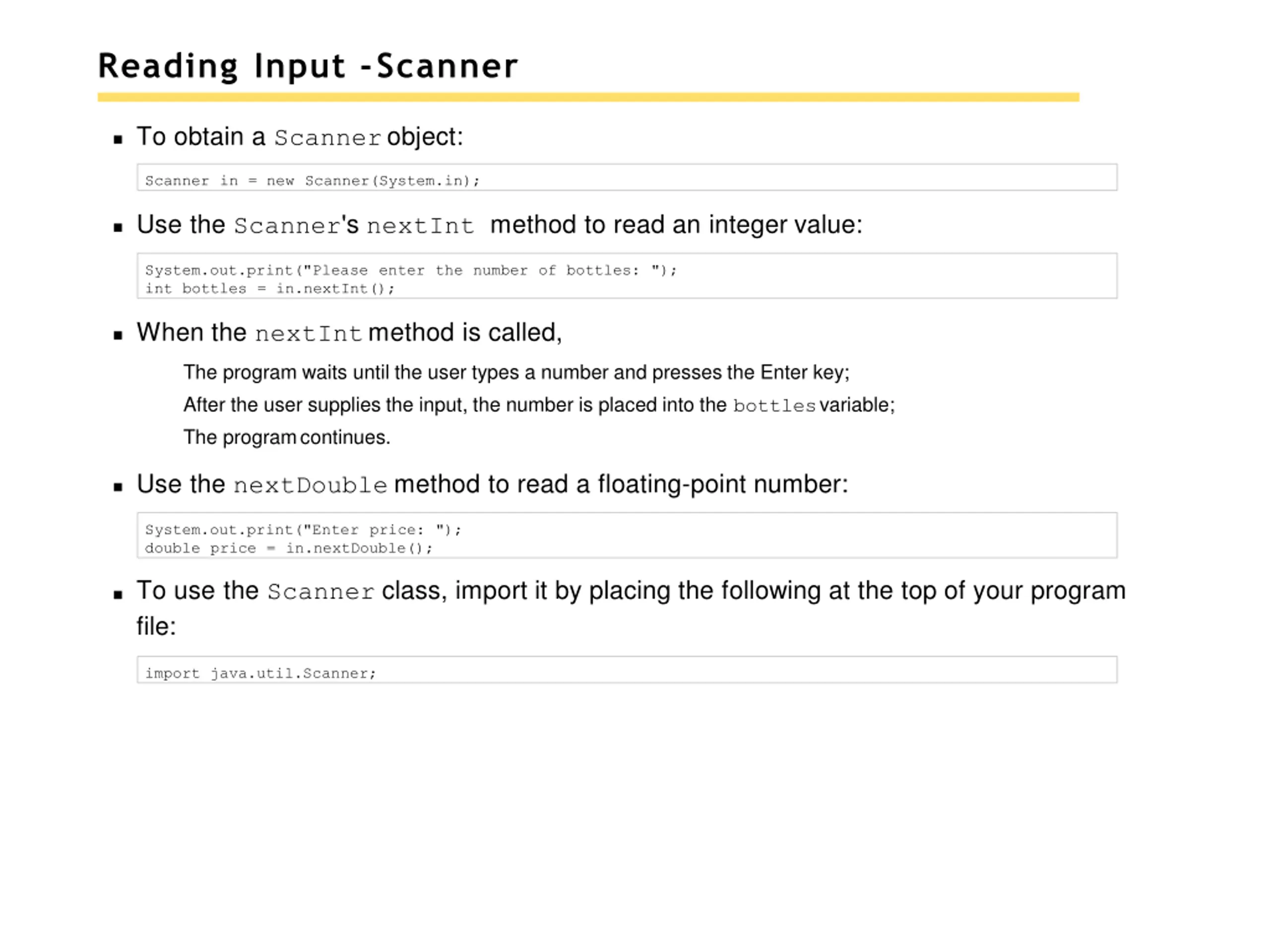Click the "System.out.print("Enter price: ");" code line

click(303, 530)
